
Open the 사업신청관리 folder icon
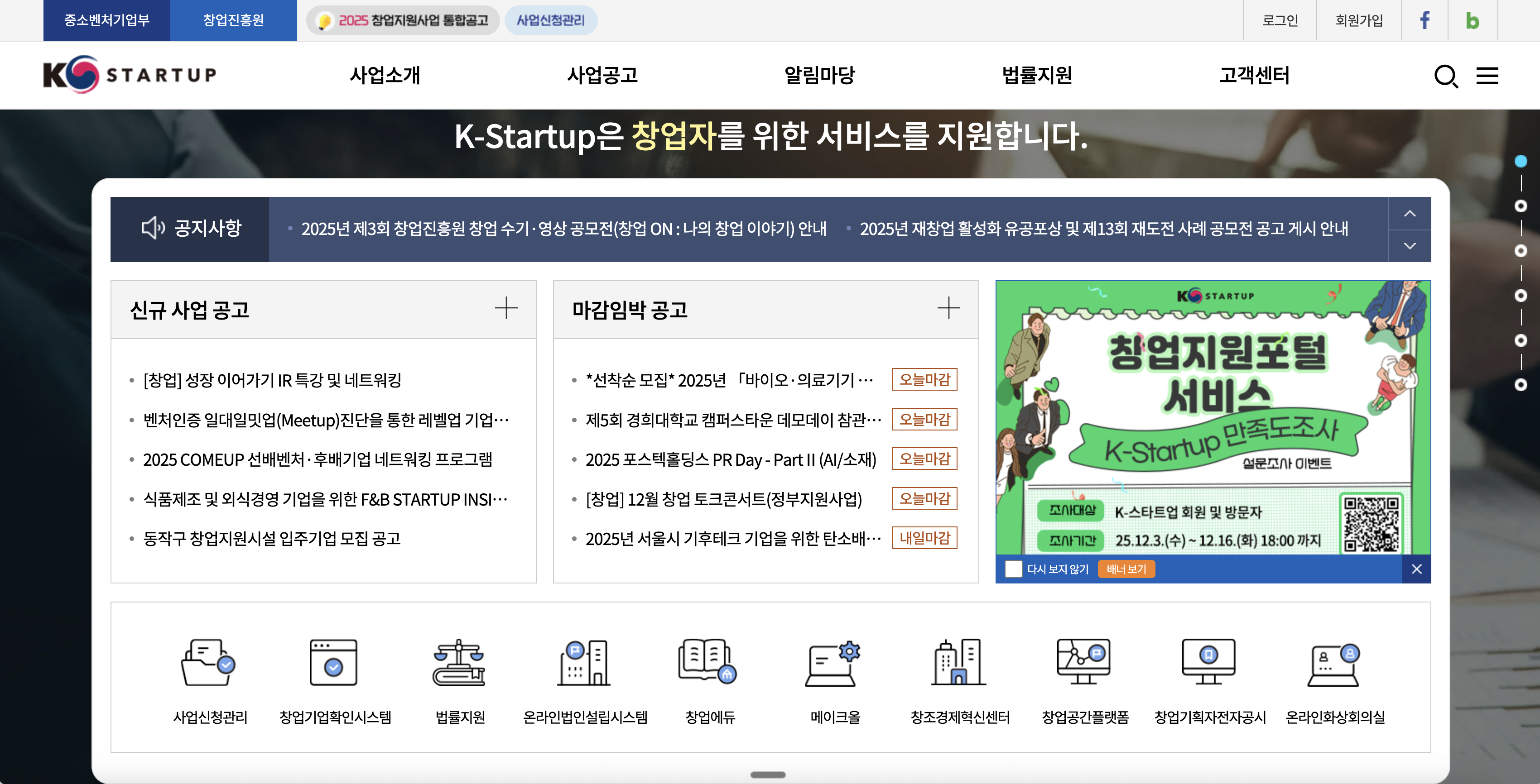pos(209,663)
